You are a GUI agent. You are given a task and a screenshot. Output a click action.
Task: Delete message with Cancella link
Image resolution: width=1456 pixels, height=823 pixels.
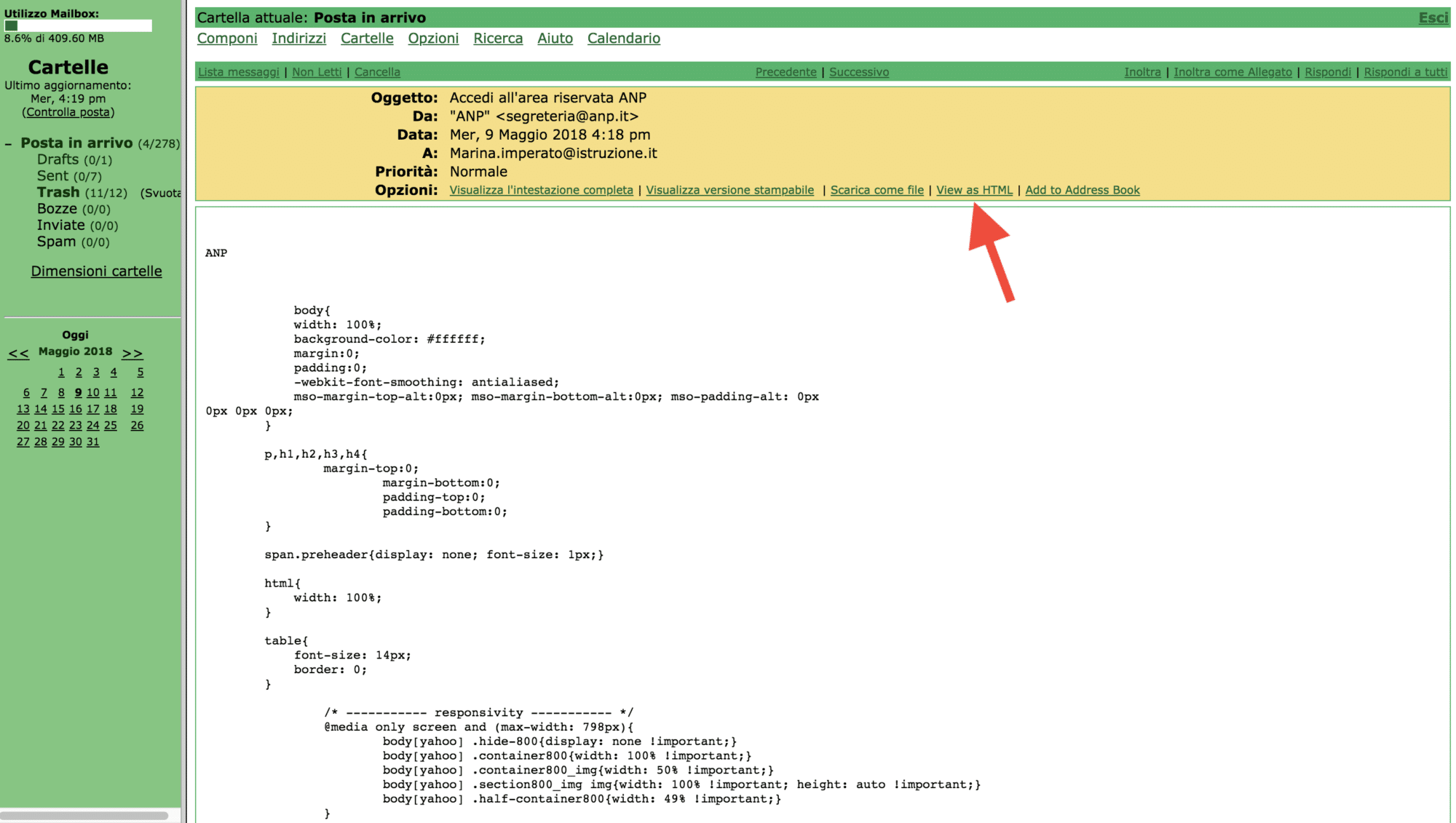click(377, 72)
